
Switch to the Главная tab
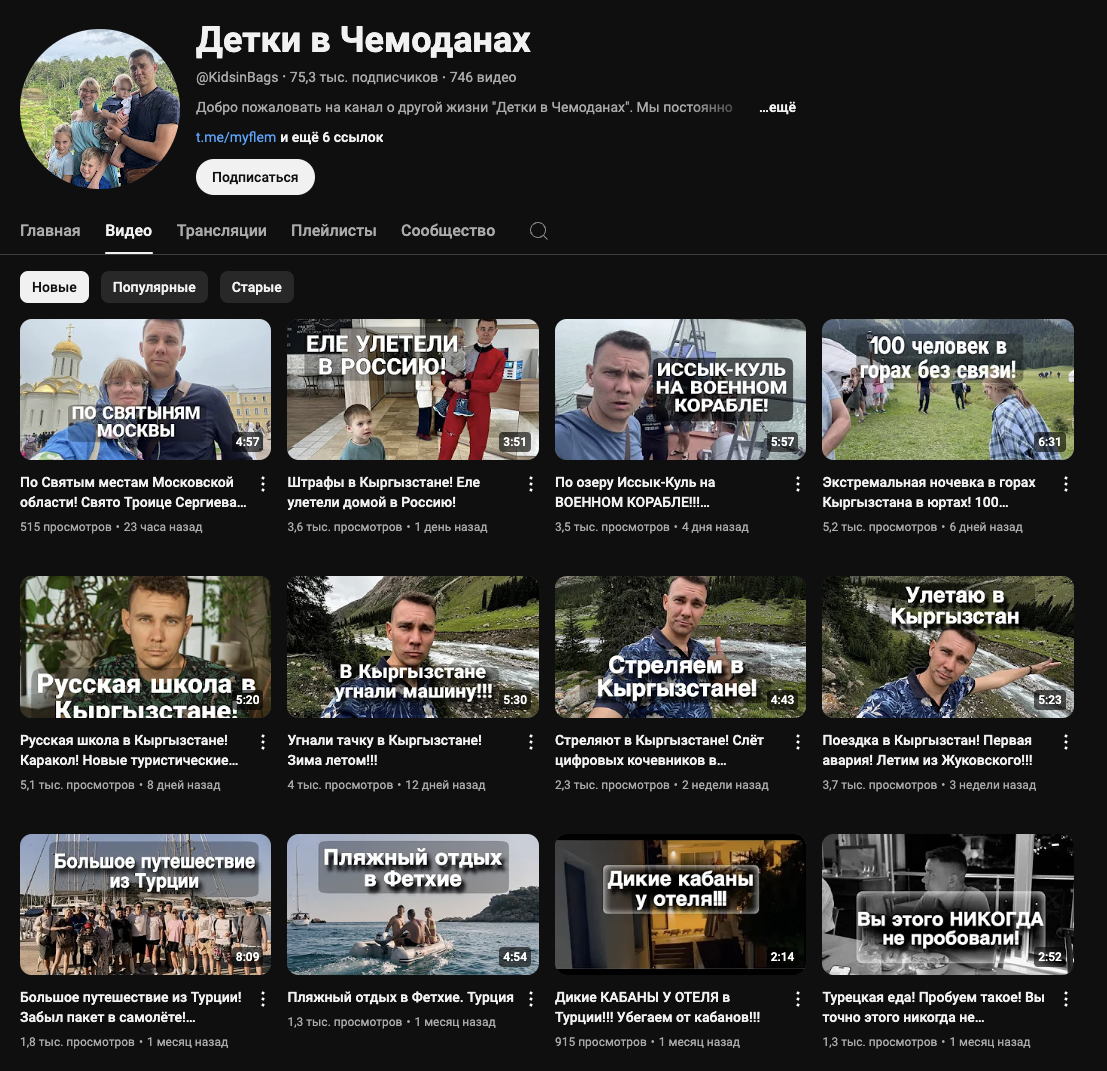50,231
